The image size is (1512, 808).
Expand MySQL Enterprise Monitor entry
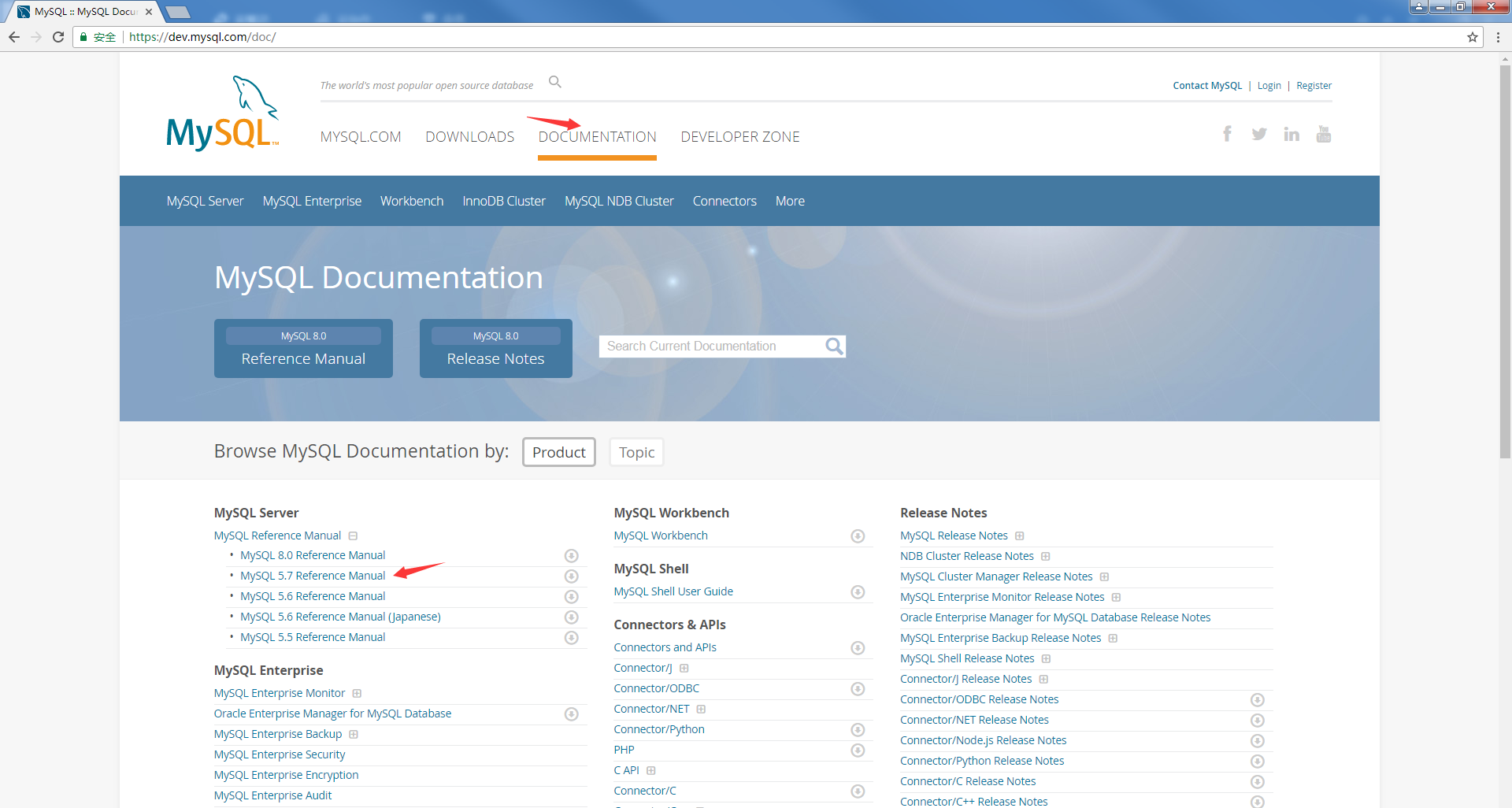[x=357, y=693]
